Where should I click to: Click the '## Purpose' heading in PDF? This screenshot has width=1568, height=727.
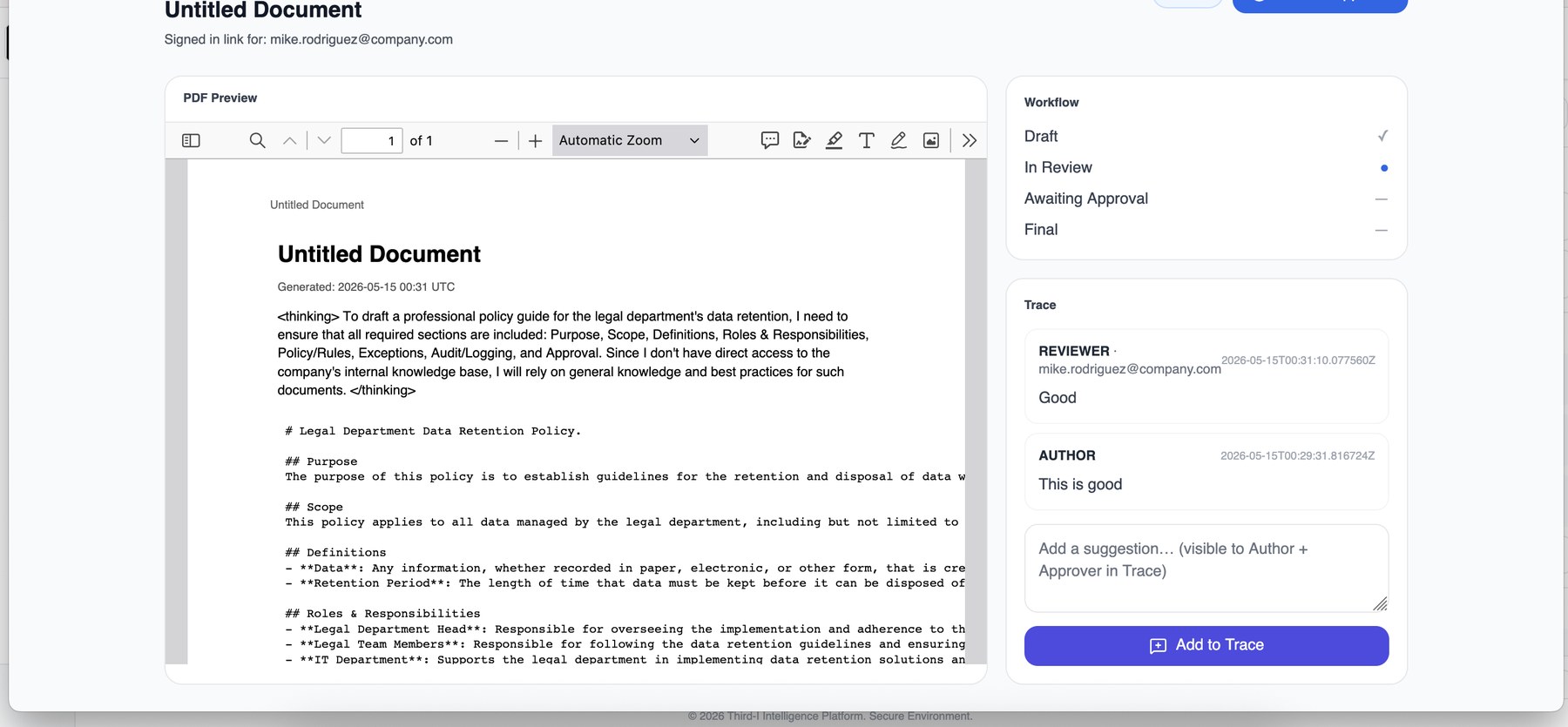point(321,461)
